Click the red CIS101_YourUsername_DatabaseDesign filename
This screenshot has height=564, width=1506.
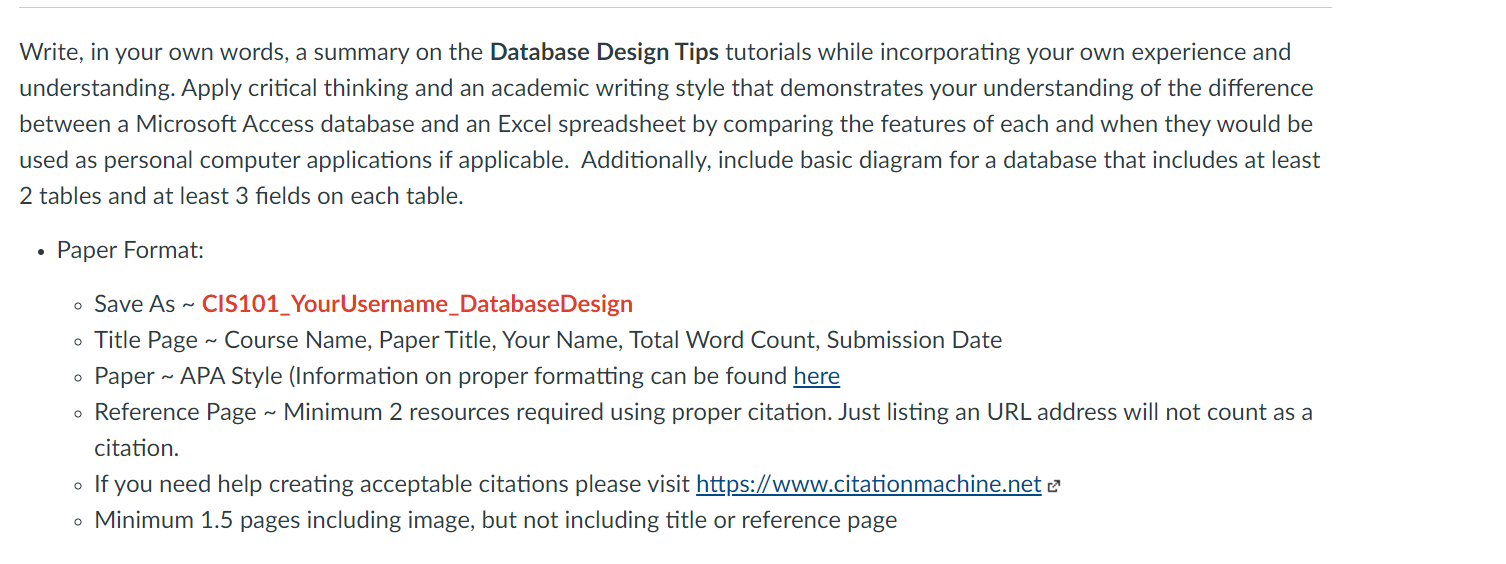click(417, 304)
